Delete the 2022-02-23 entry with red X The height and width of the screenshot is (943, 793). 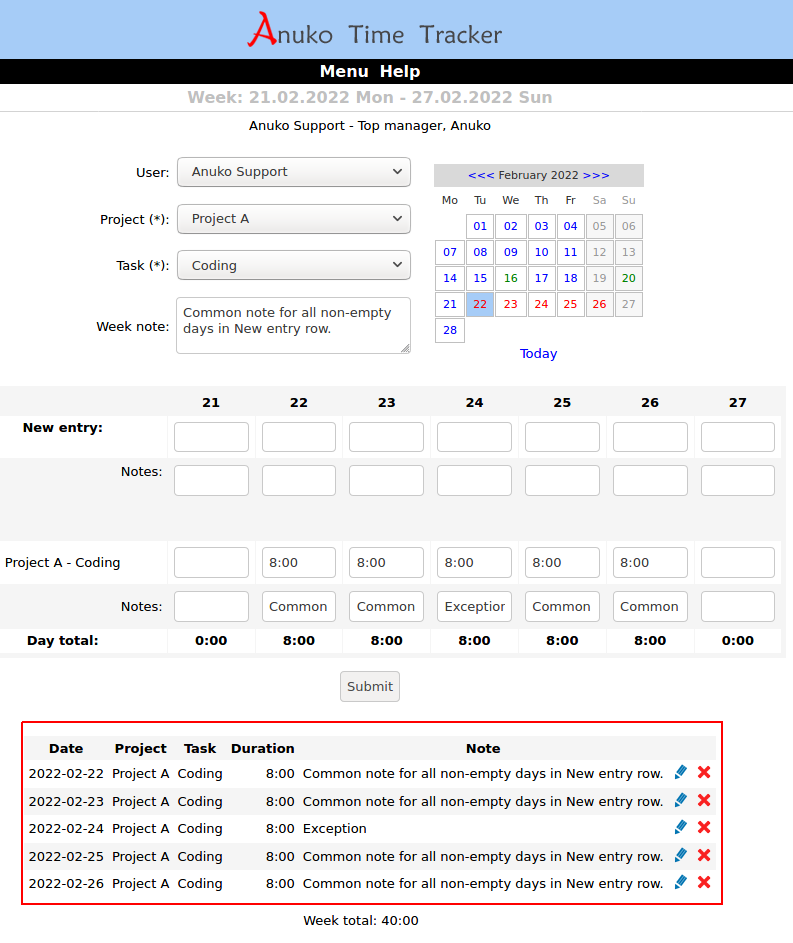point(704,800)
